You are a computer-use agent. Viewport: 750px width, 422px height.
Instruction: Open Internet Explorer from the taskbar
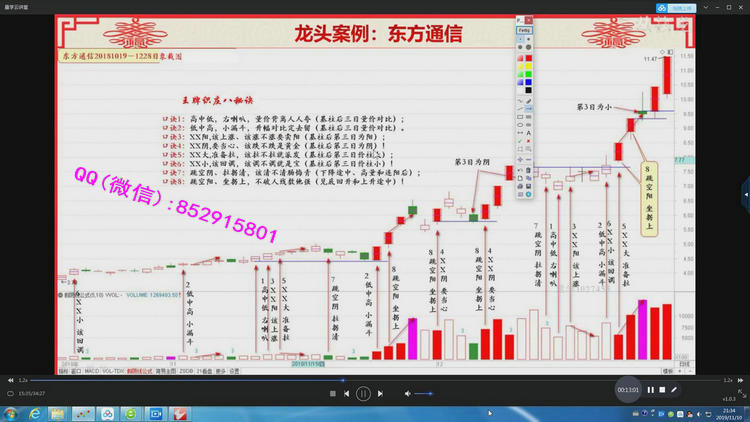(x=36, y=413)
